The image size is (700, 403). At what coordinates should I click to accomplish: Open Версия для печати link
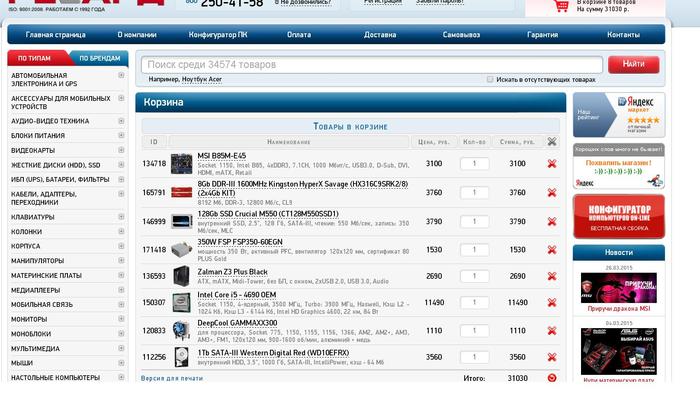(x=172, y=378)
